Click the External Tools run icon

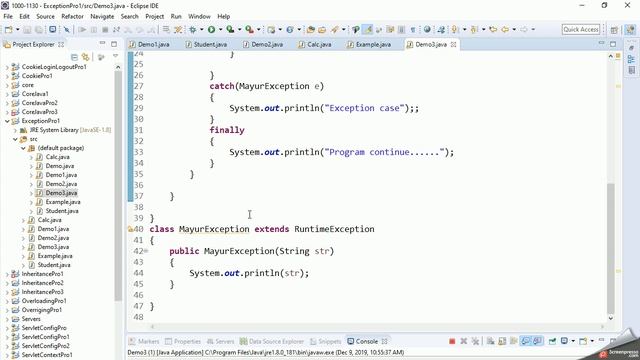pyautogui.click(x=249, y=29)
